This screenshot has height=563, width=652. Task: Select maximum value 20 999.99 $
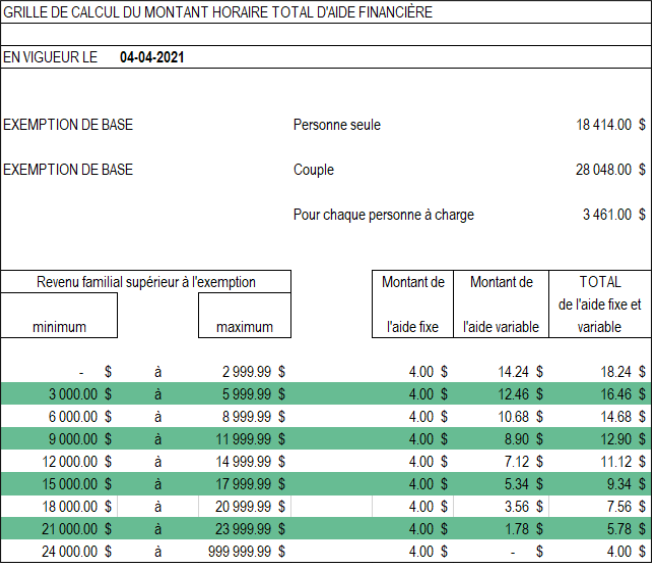click(x=250, y=506)
